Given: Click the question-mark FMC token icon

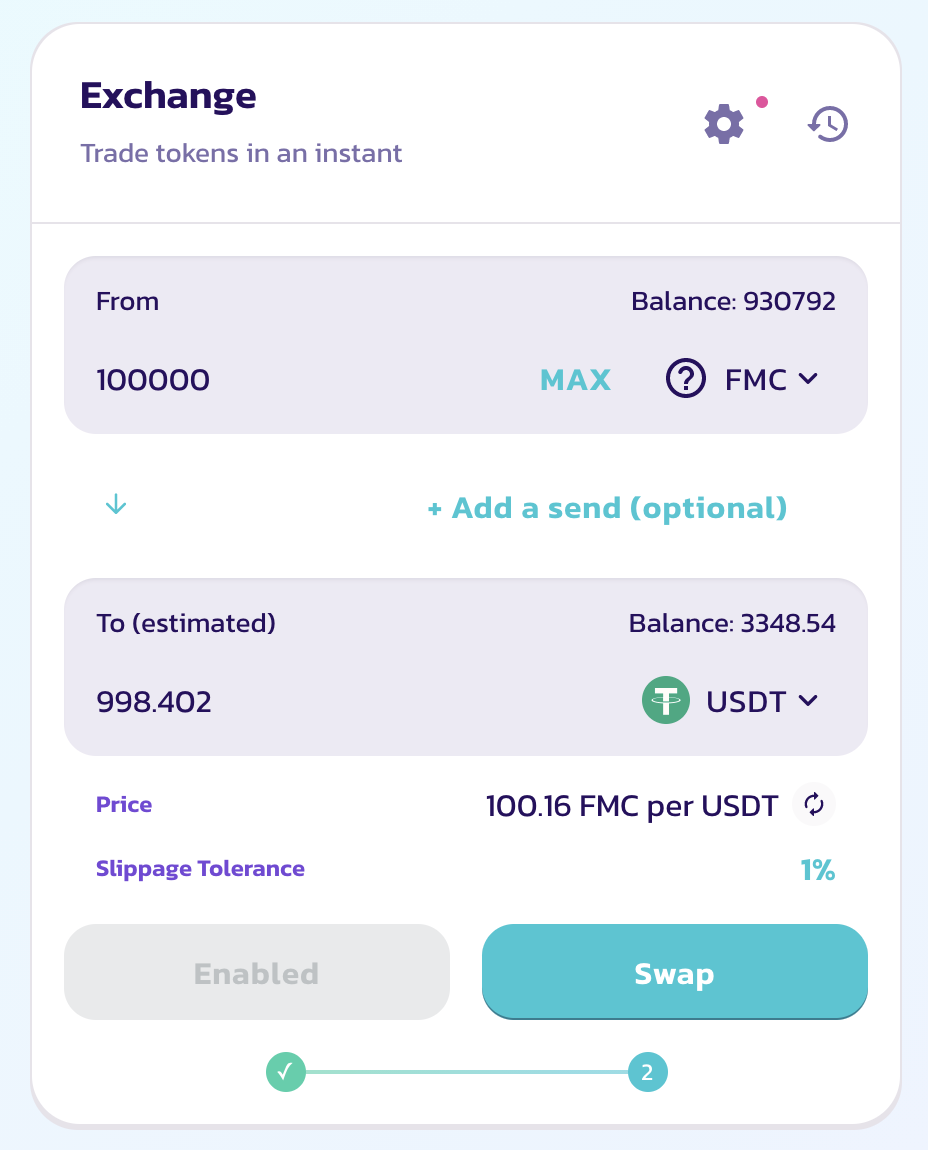Looking at the screenshot, I should (x=685, y=378).
